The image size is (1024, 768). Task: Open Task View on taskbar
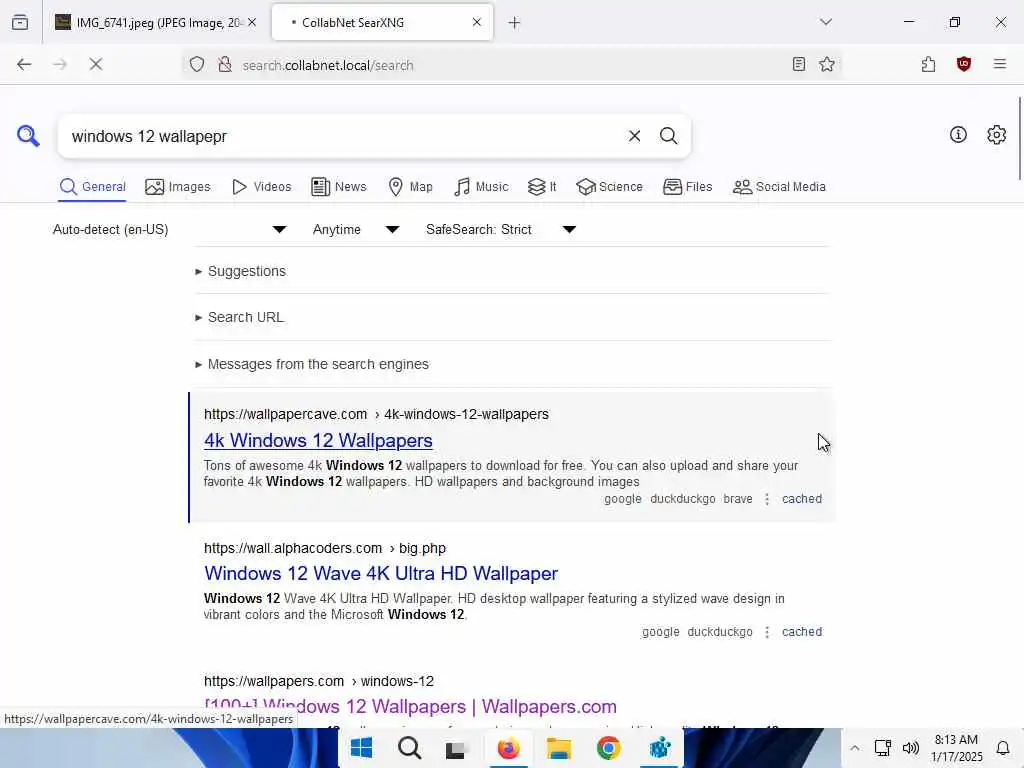click(x=455, y=749)
